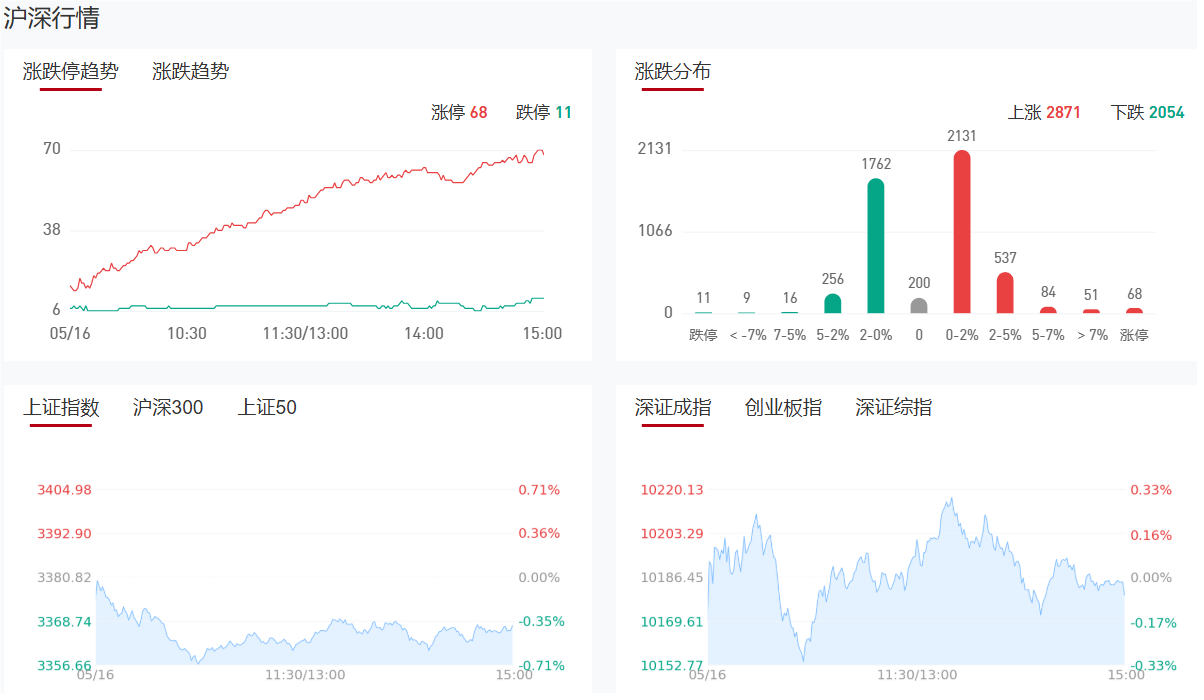Click the 14:00 time axis label
1204x700 pixels.
[424, 334]
